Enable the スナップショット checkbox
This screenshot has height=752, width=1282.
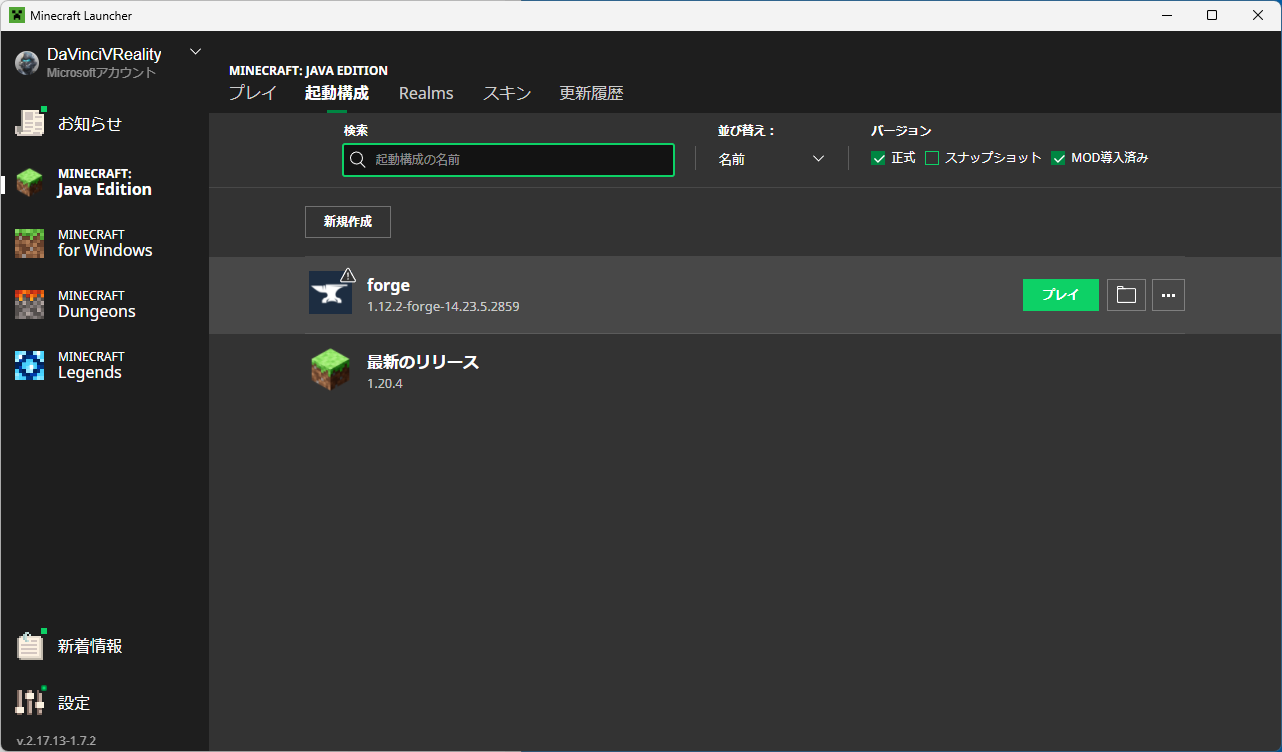[x=932, y=158]
